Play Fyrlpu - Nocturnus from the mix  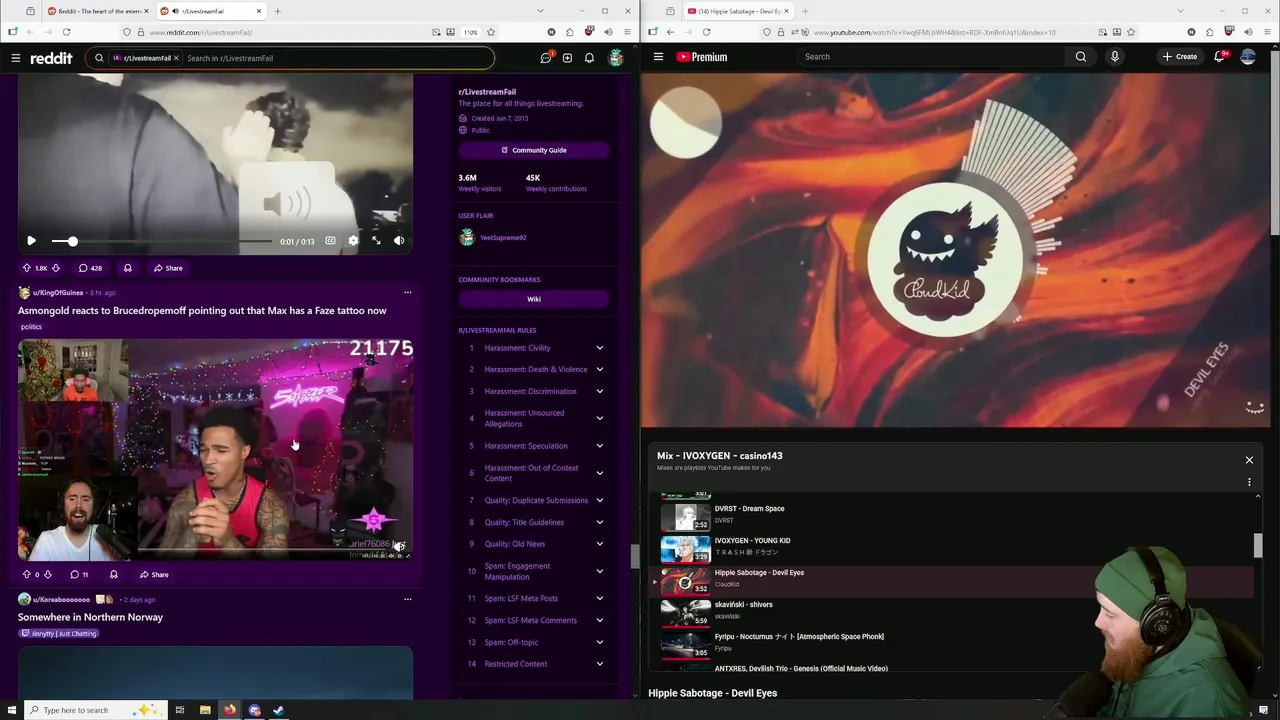950,643
